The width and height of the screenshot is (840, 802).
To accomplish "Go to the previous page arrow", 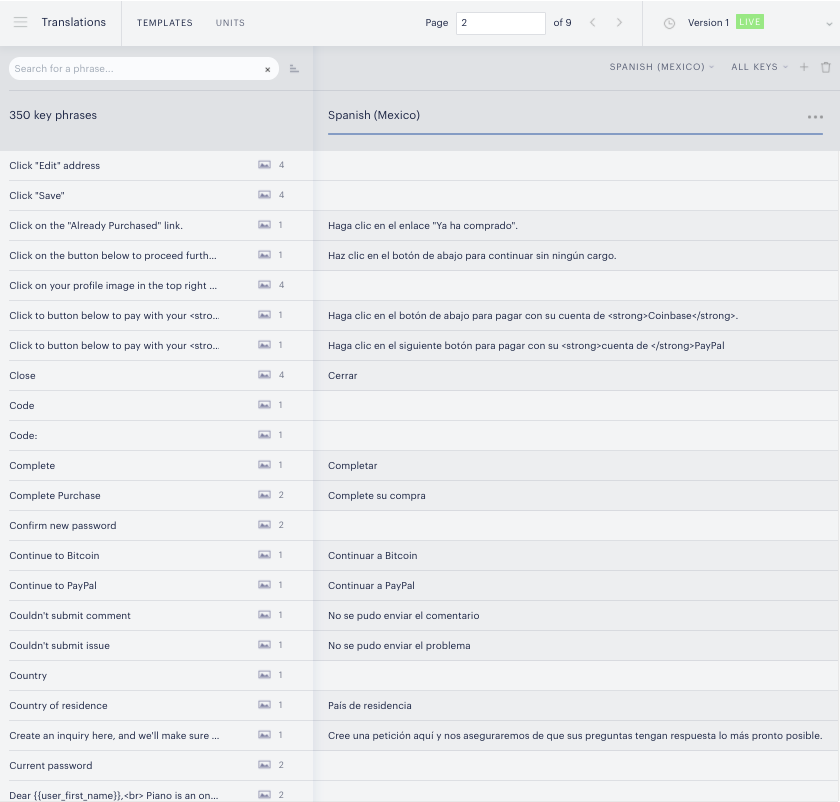I will coord(592,23).
